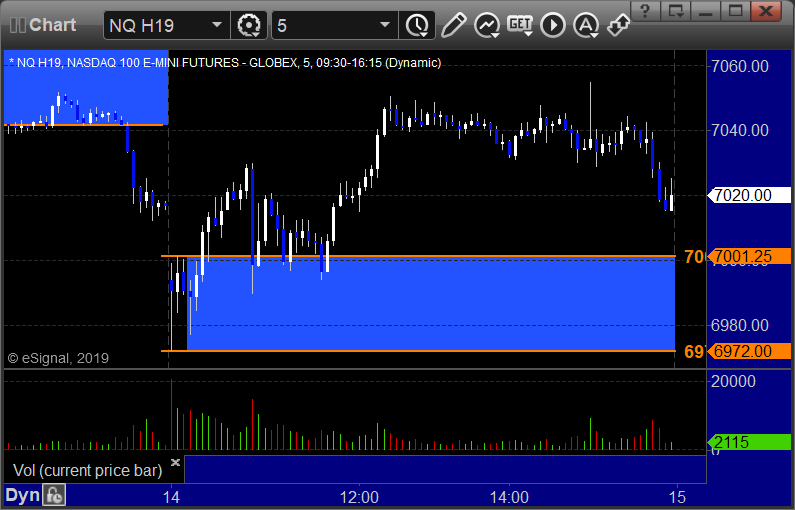The image size is (795, 510).
Task: Close the Vol study panel
Action: (175, 462)
